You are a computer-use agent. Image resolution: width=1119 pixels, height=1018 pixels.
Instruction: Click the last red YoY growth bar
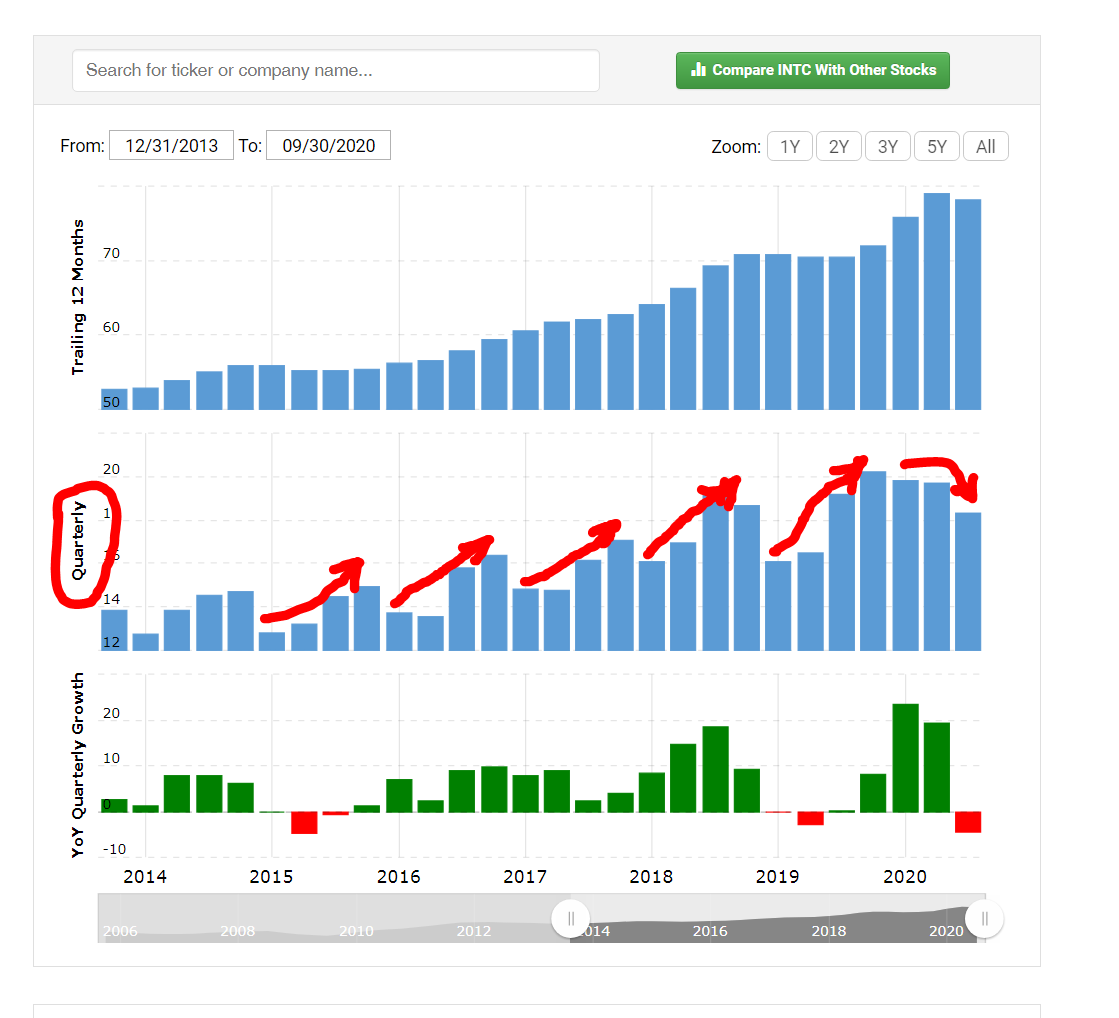tap(968, 822)
